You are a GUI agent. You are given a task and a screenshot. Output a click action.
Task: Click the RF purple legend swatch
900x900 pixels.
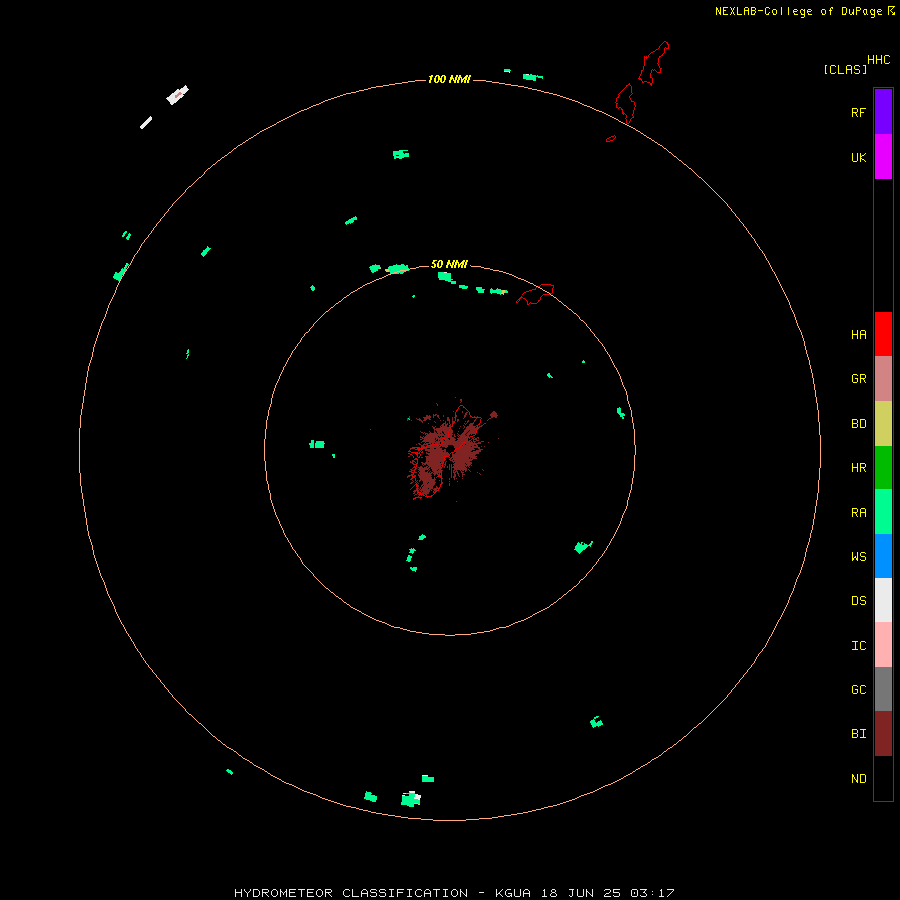tap(883, 112)
